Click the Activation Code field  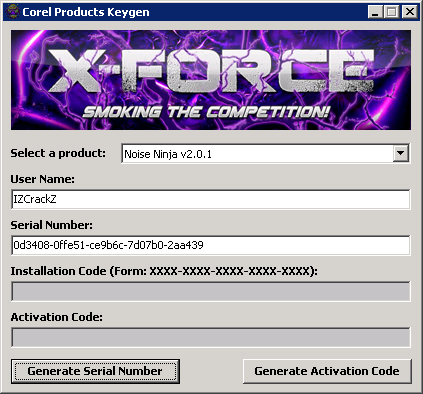pos(211,337)
